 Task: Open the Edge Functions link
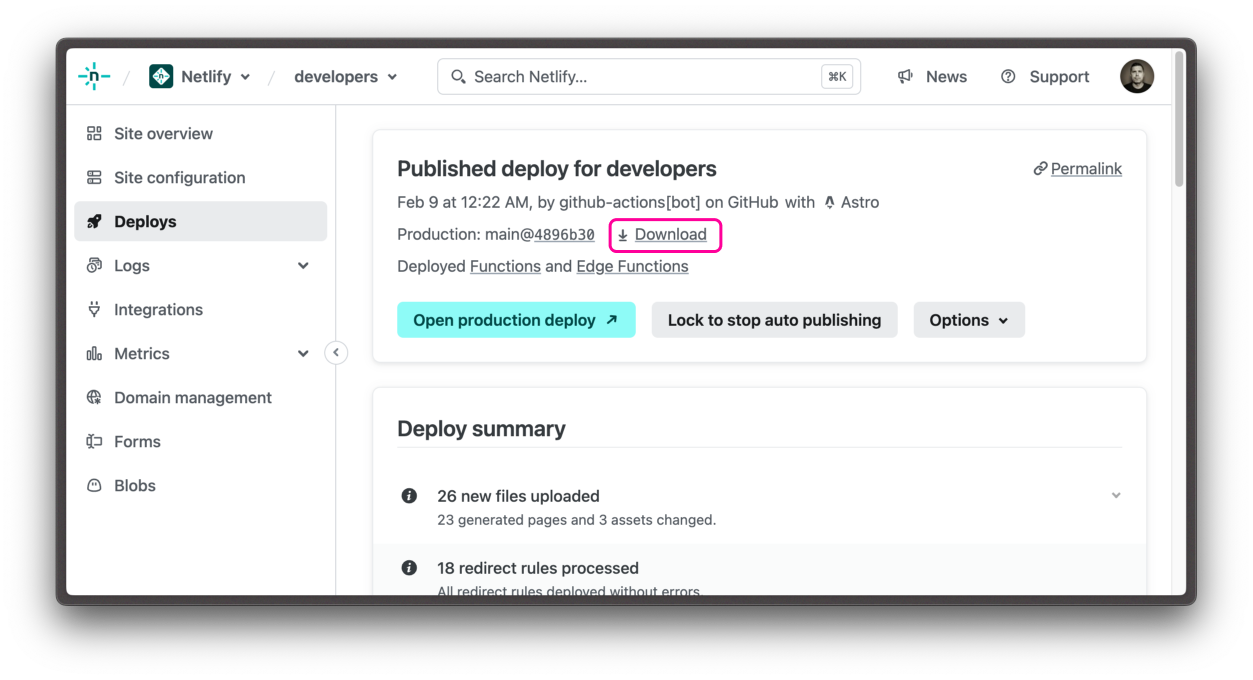coord(632,267)
